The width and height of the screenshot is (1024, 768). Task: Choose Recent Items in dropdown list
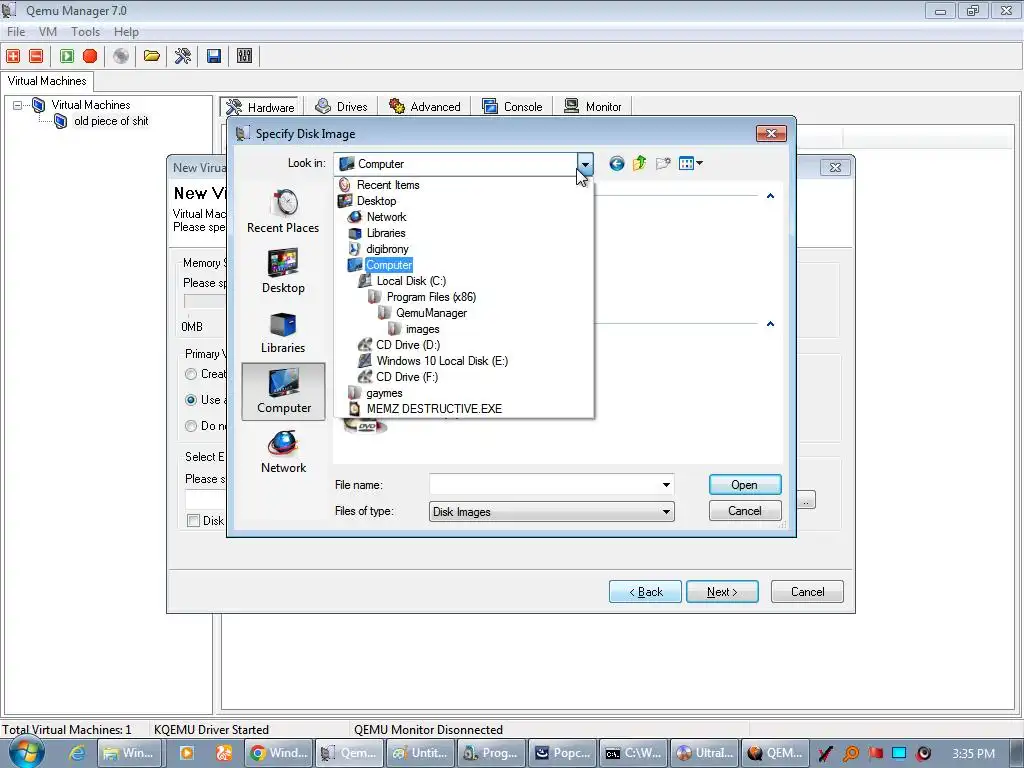(x=388, y=185)
